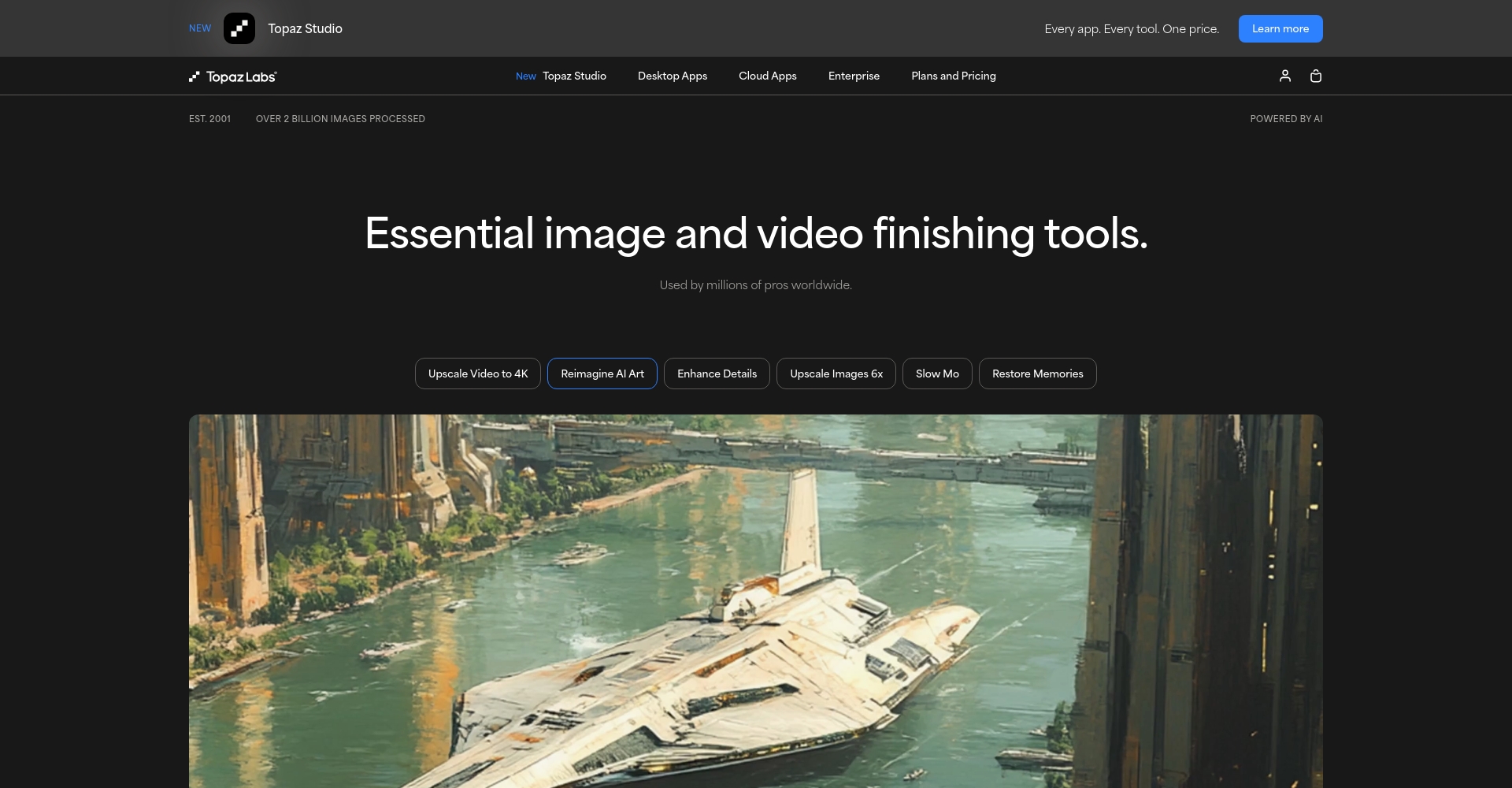This screenshot has height=788, width=1512.
Task: Open the shopping cart icon
Action: pyautogui.click(x=1315, y=76)
